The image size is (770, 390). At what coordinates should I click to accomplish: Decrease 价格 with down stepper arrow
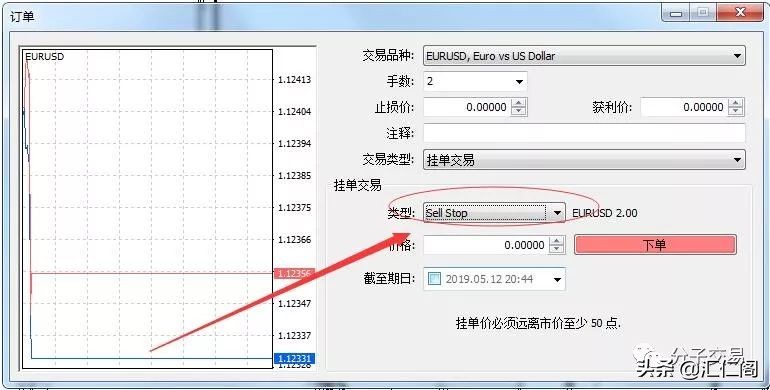(x=556, y=249)
